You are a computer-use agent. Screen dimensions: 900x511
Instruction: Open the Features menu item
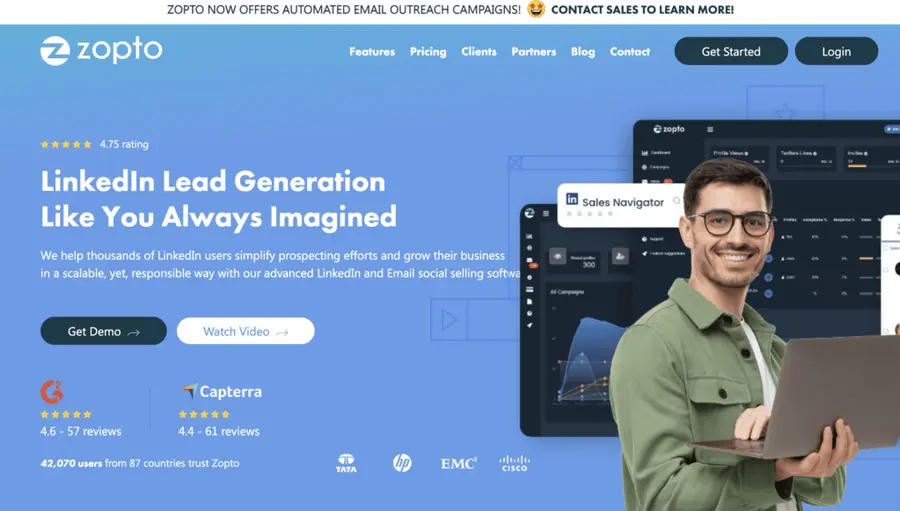pyautogui.click(x=372, y=52)
